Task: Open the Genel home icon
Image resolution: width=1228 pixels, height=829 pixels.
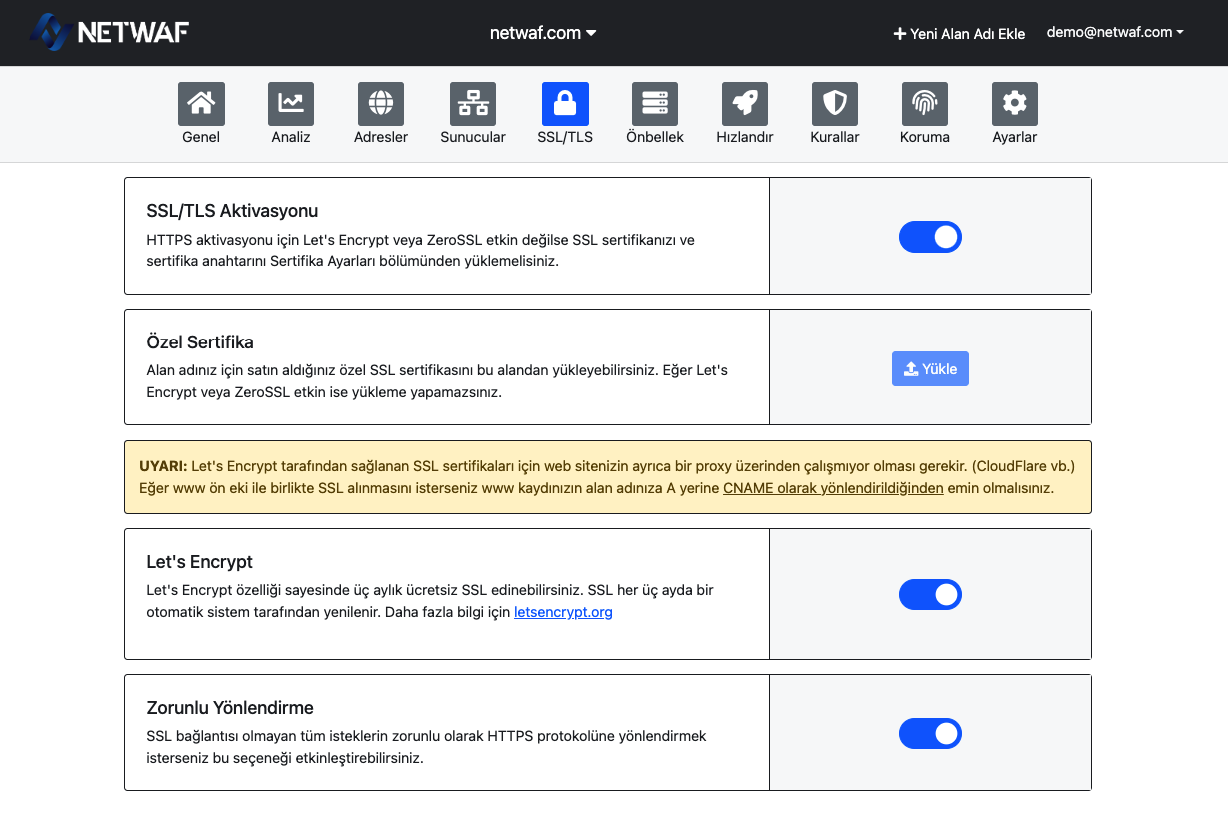Action: tap(201, 104)
